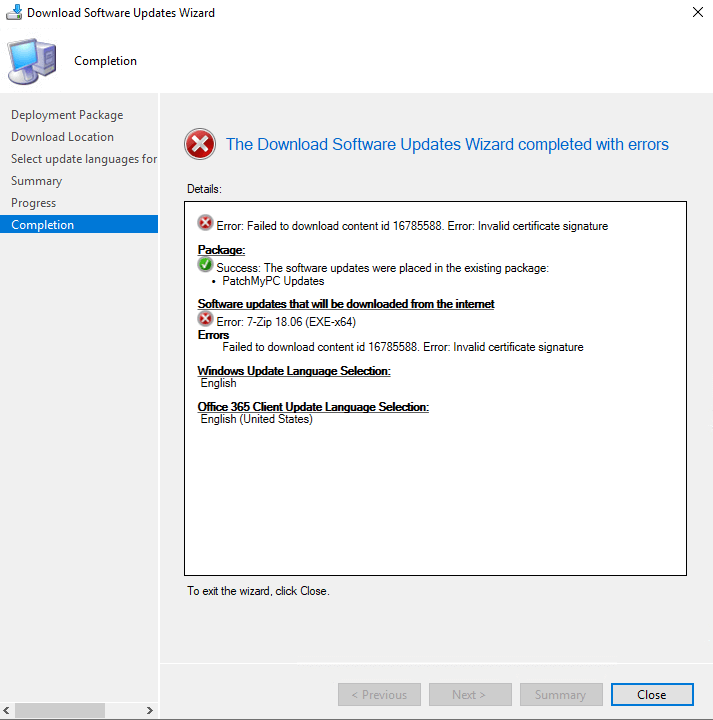Click sidebar scrollbar left arrow

coord(6,710)
